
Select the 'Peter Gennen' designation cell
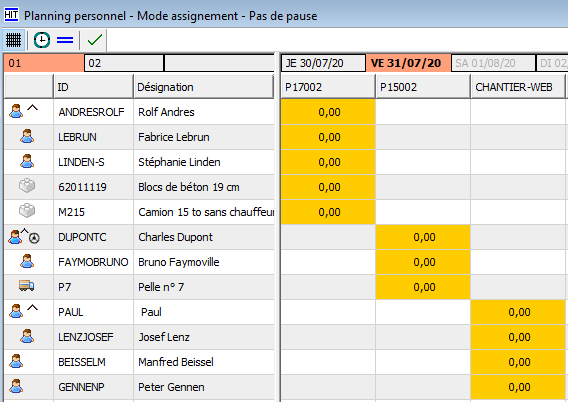(204, 387)
